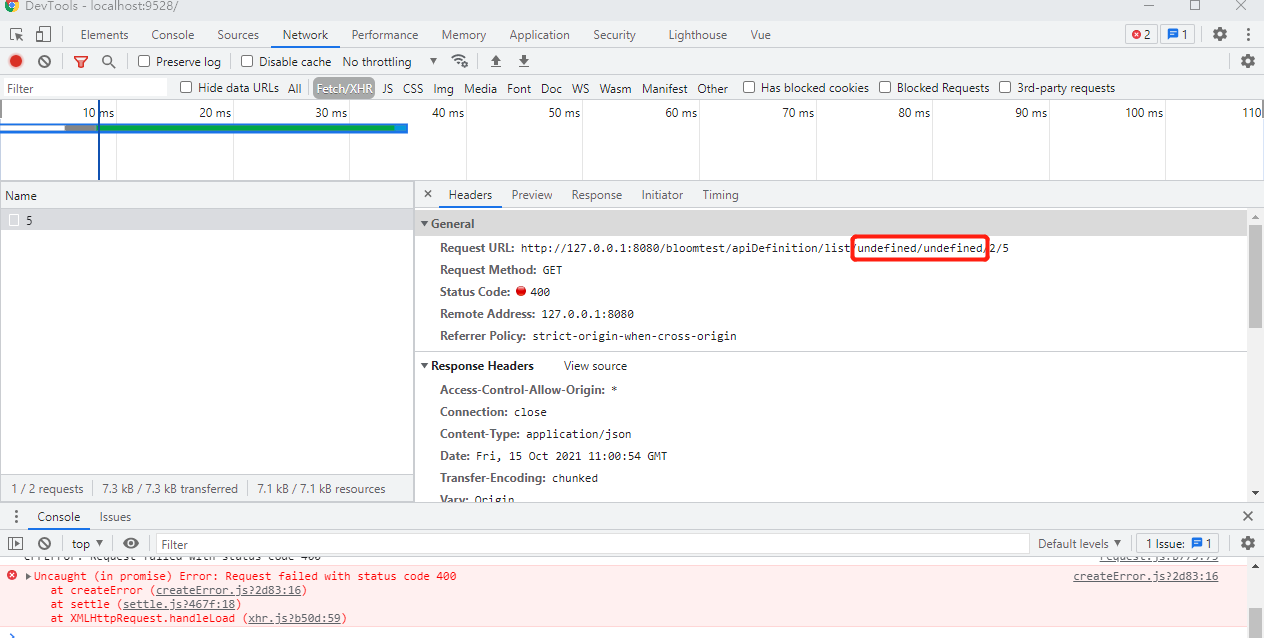Select the Fetch/XHR filter

click(344, 88)
